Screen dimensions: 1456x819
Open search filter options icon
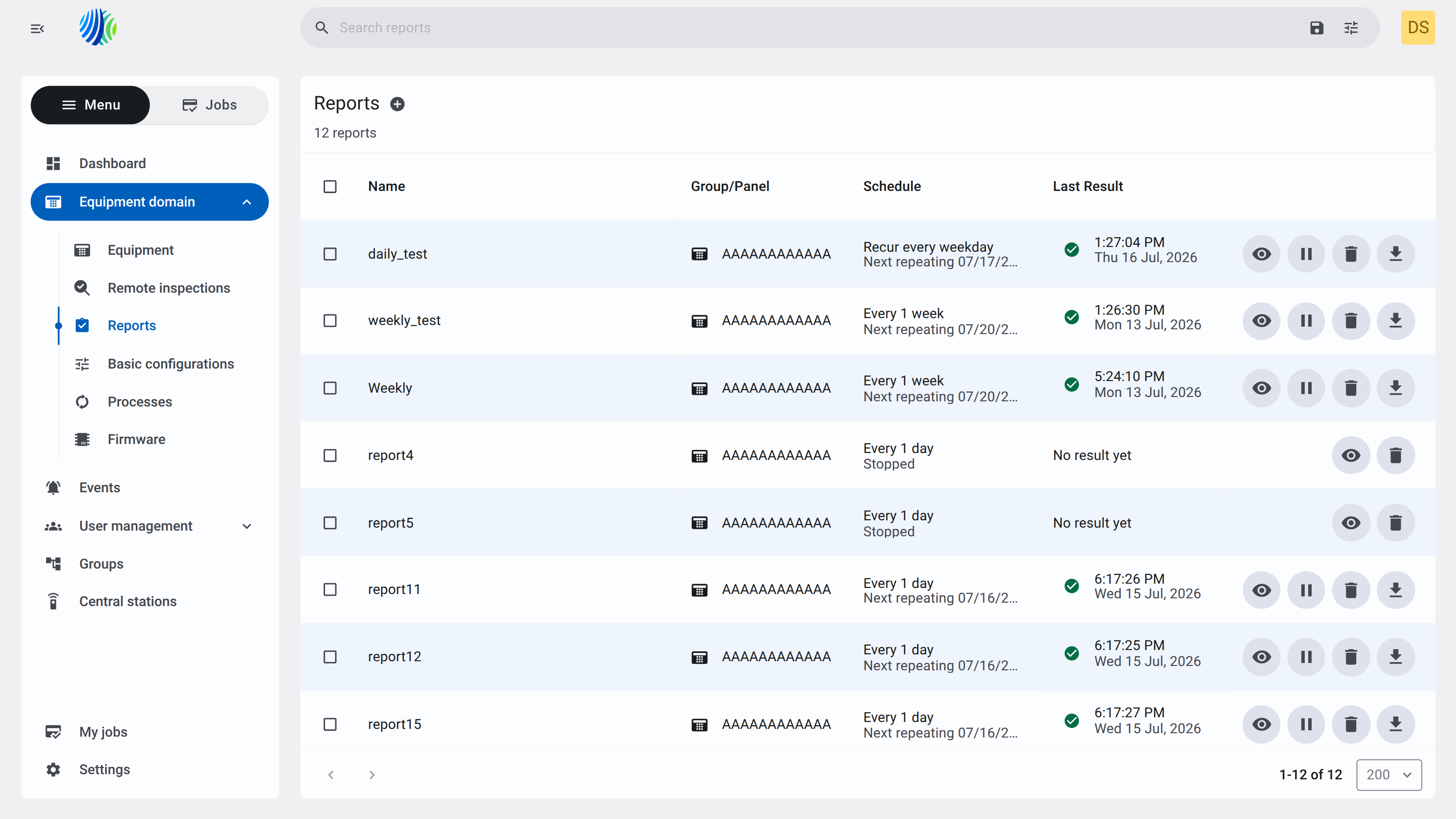pyautogui.click(x=1351, y=28)
